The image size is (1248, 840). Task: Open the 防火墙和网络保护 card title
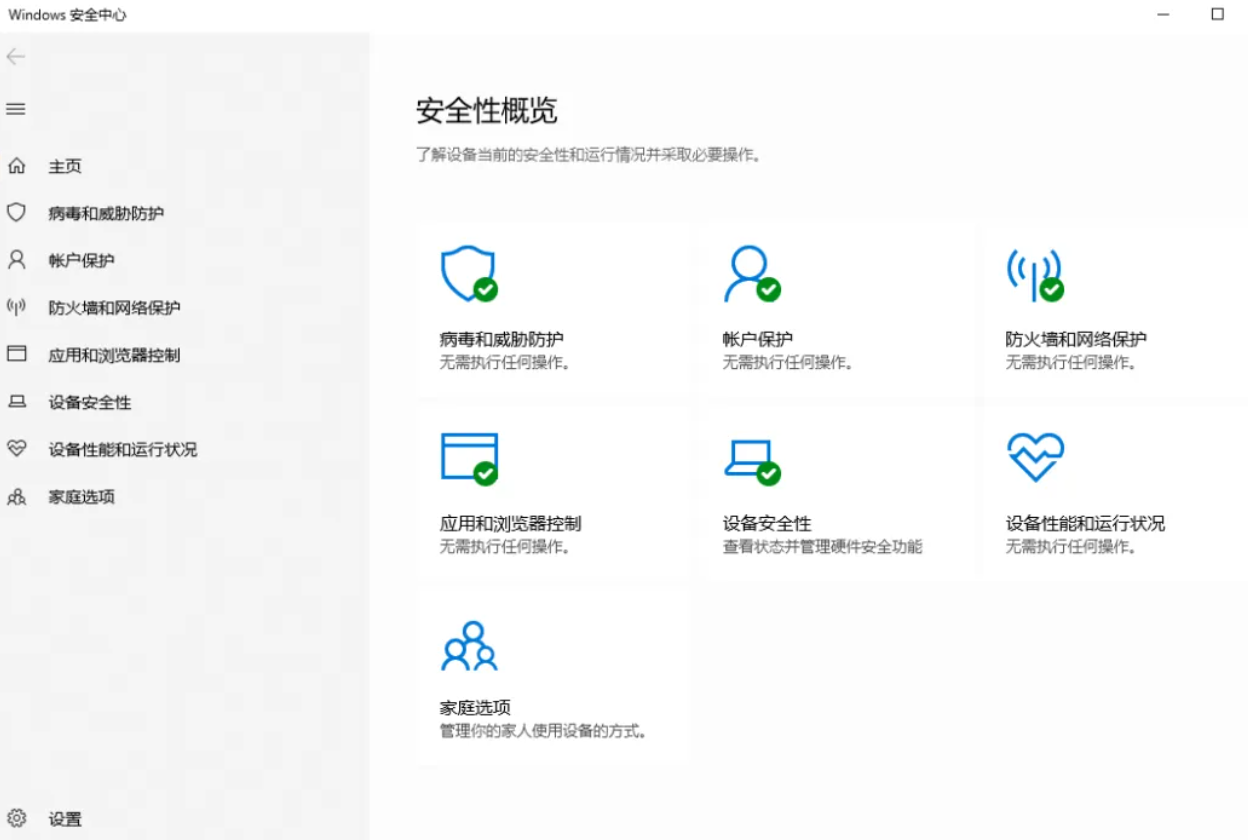1076,339
